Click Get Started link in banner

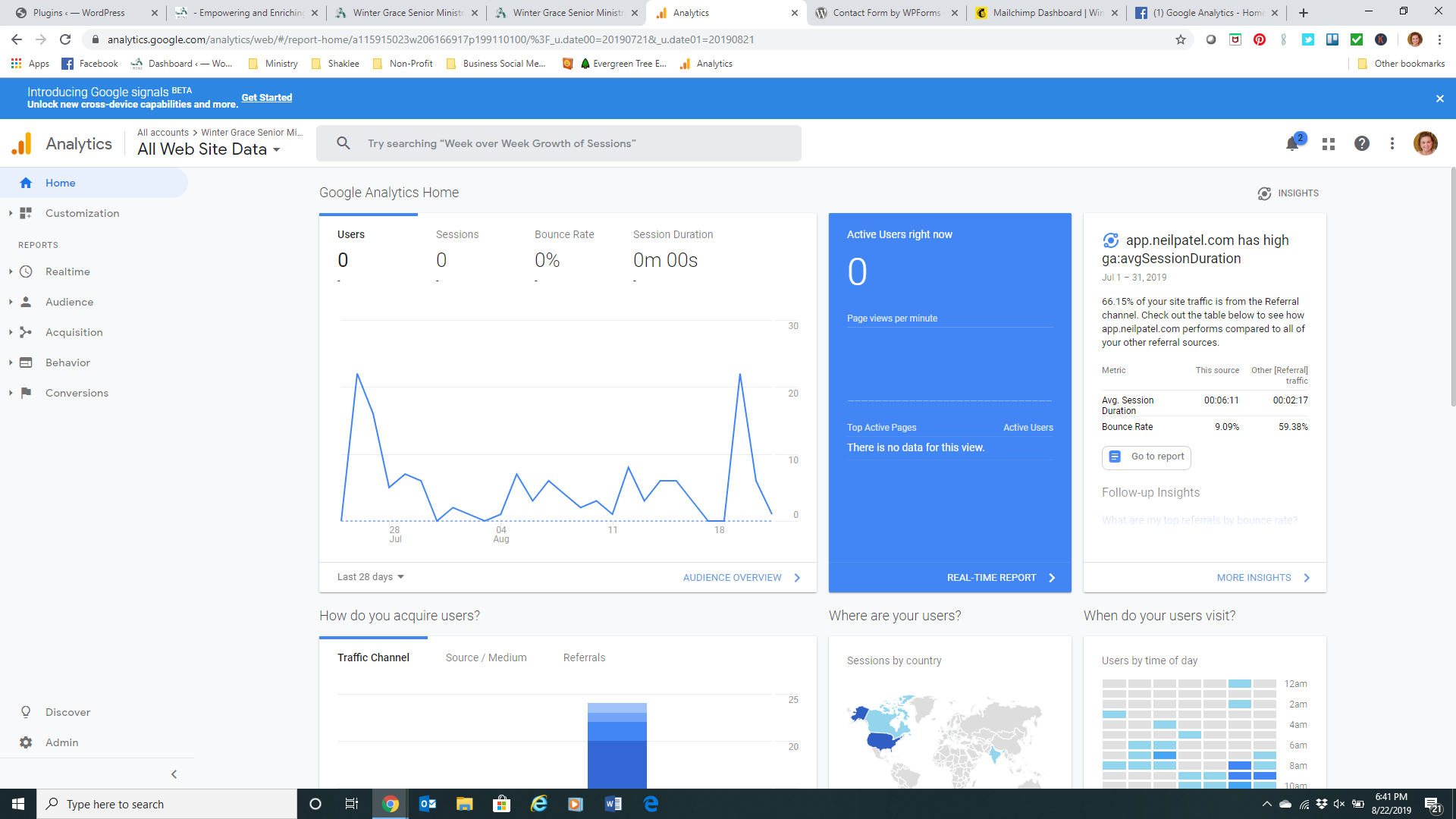(266, 98)
